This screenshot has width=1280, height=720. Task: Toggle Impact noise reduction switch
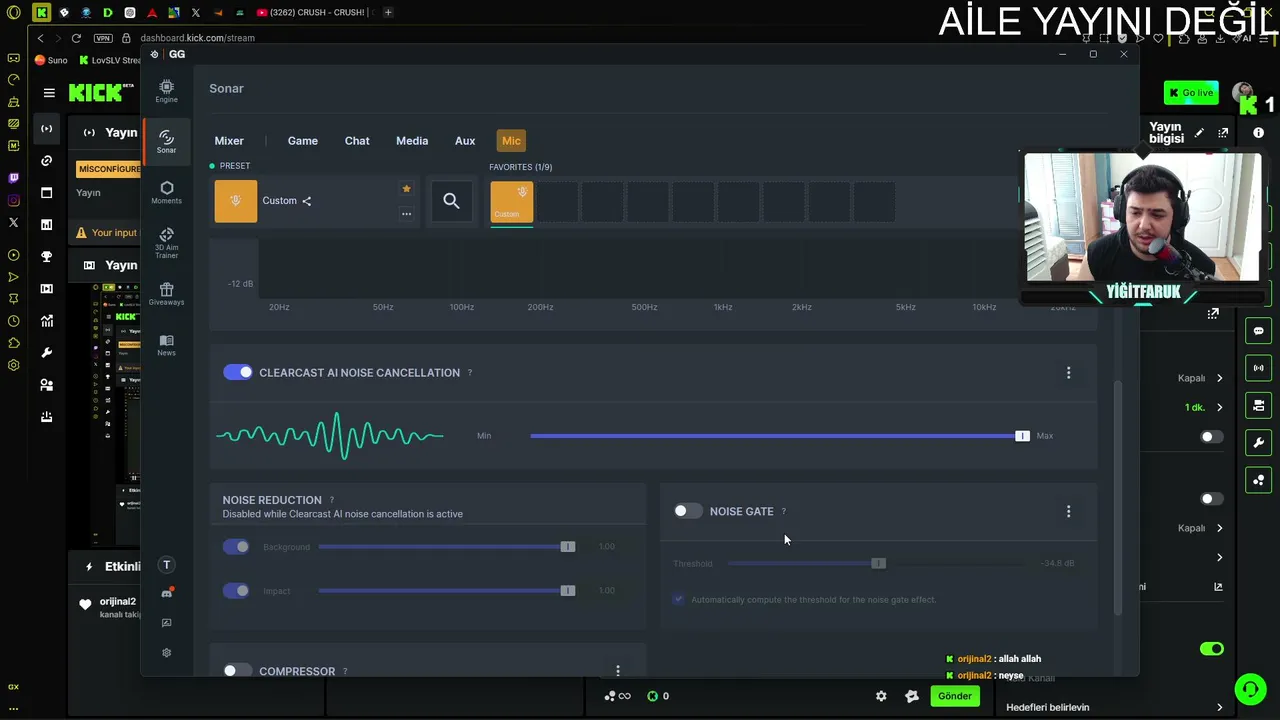tap(236, 591)
